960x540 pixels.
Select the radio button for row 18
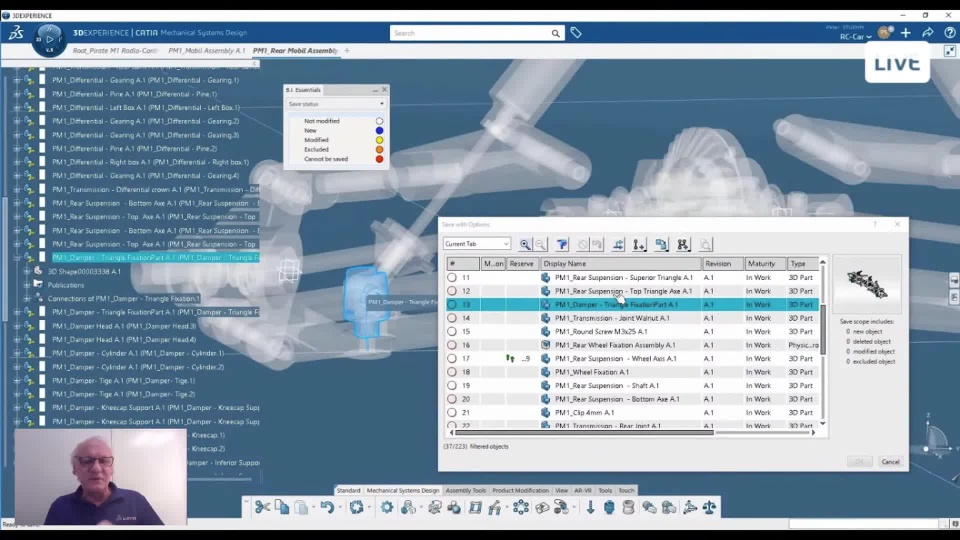point(452,372)
